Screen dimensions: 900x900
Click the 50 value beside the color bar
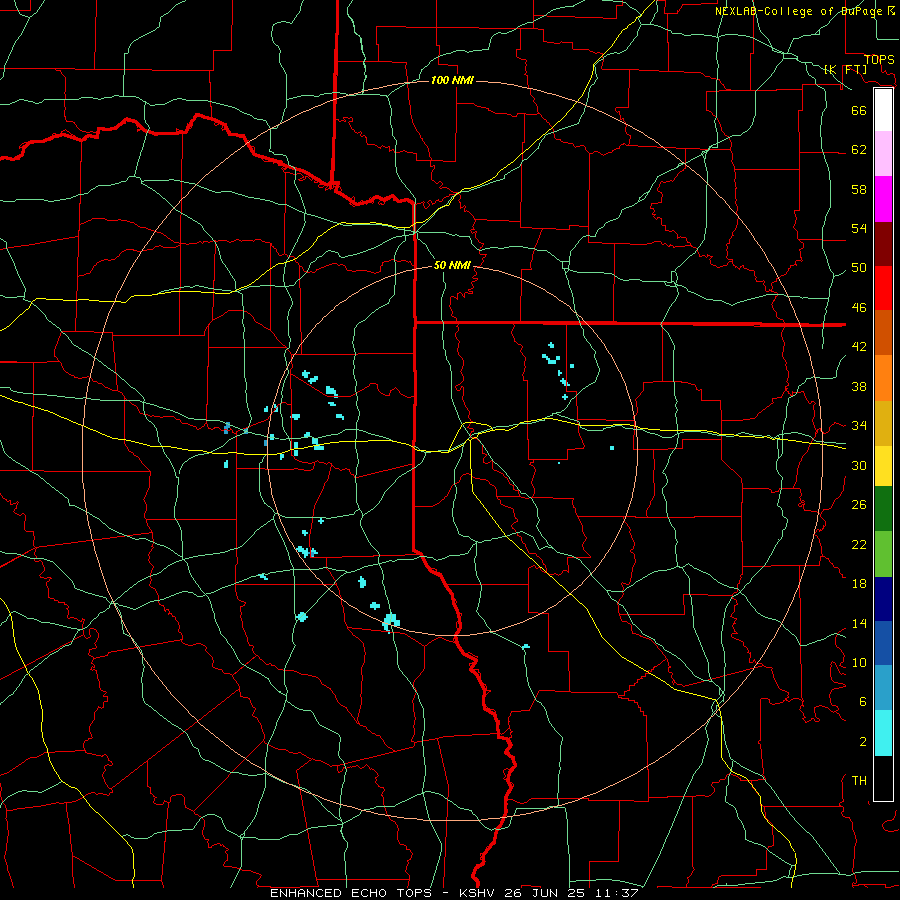pos(859,268)
